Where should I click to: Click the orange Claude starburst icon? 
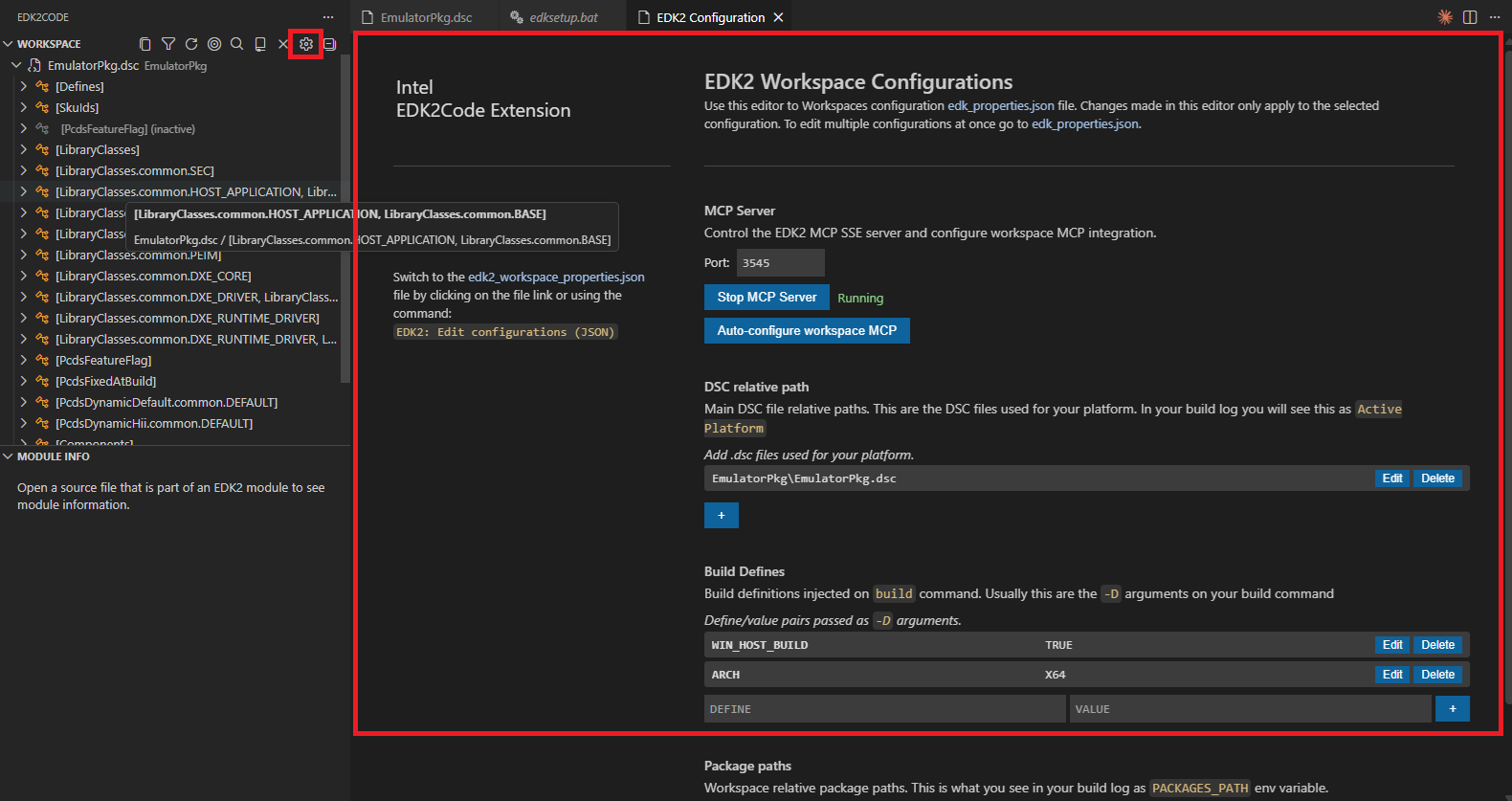pos(1445,17)
